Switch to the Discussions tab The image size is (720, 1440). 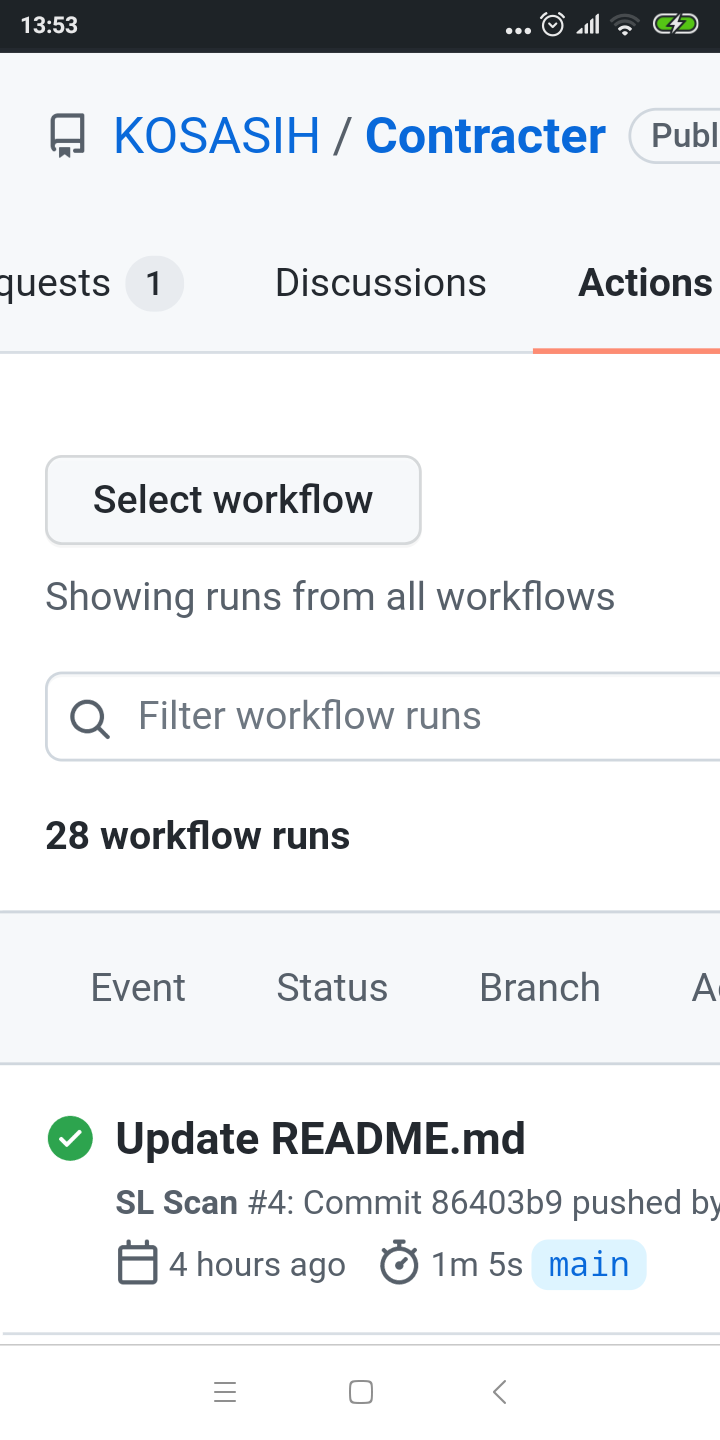point(381,283)
